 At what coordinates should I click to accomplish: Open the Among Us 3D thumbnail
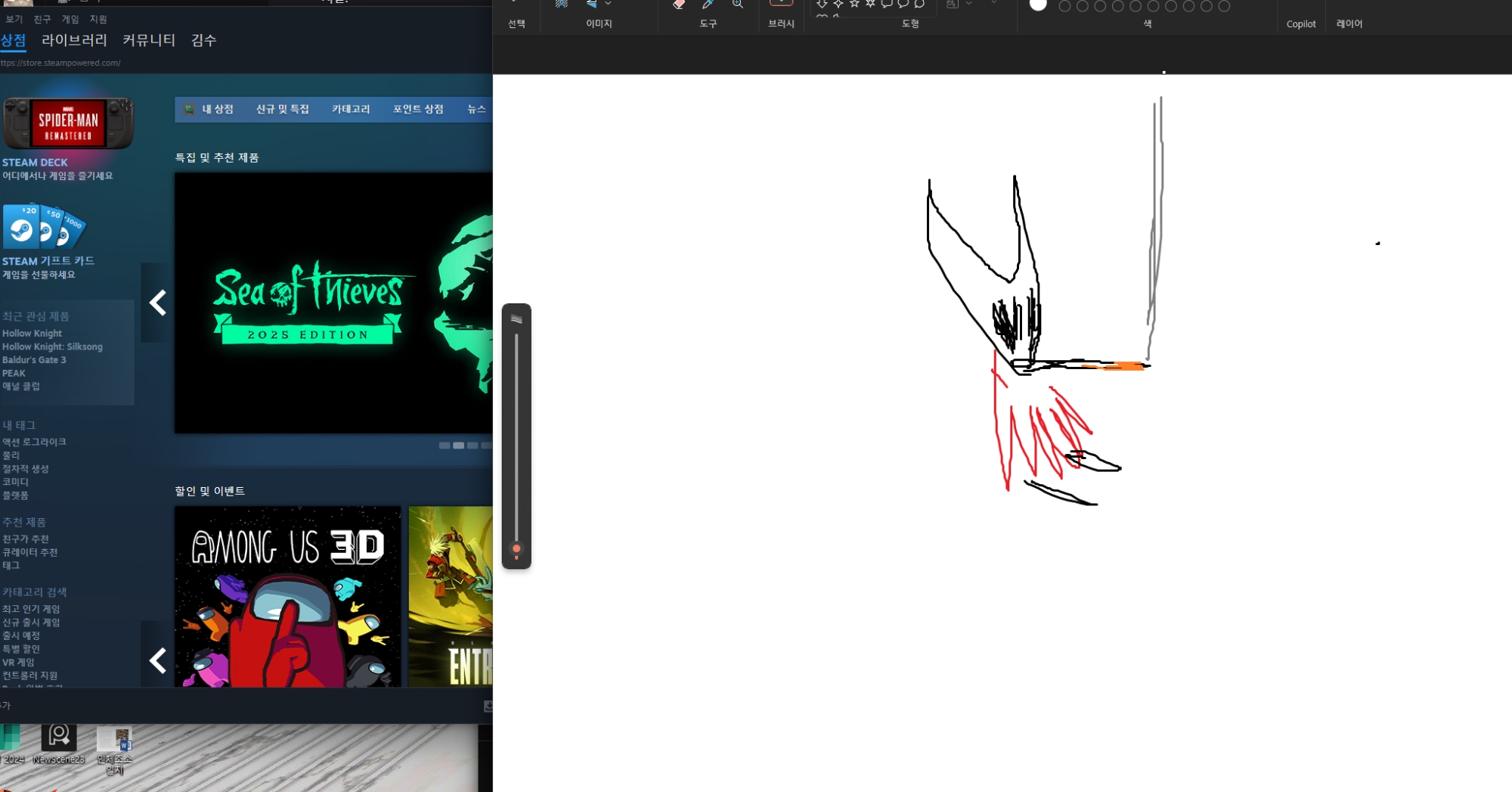[288, 596]
